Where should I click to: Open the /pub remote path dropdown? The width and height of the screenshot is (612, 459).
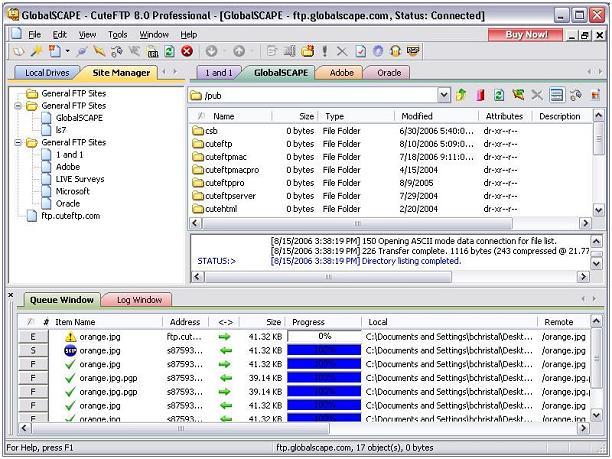click(x=443, y=95)
